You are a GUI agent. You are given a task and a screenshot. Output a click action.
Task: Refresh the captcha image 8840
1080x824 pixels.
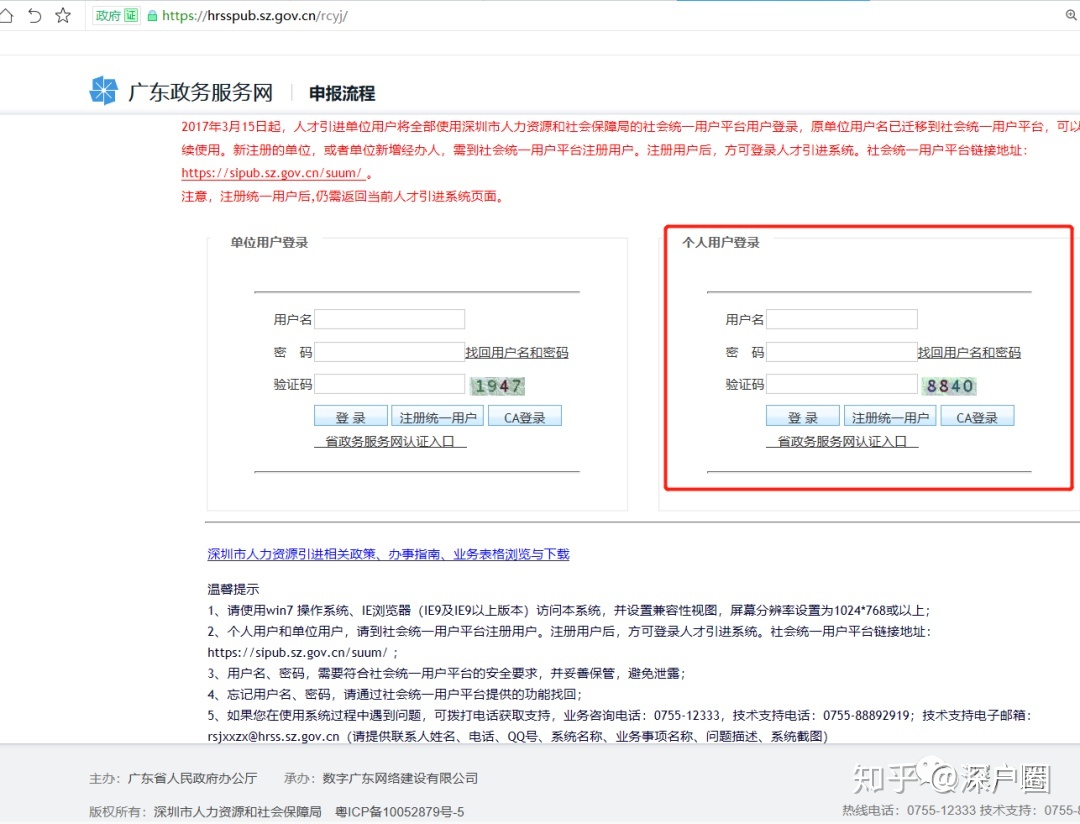pyautogui.click(x=950, y=386)
